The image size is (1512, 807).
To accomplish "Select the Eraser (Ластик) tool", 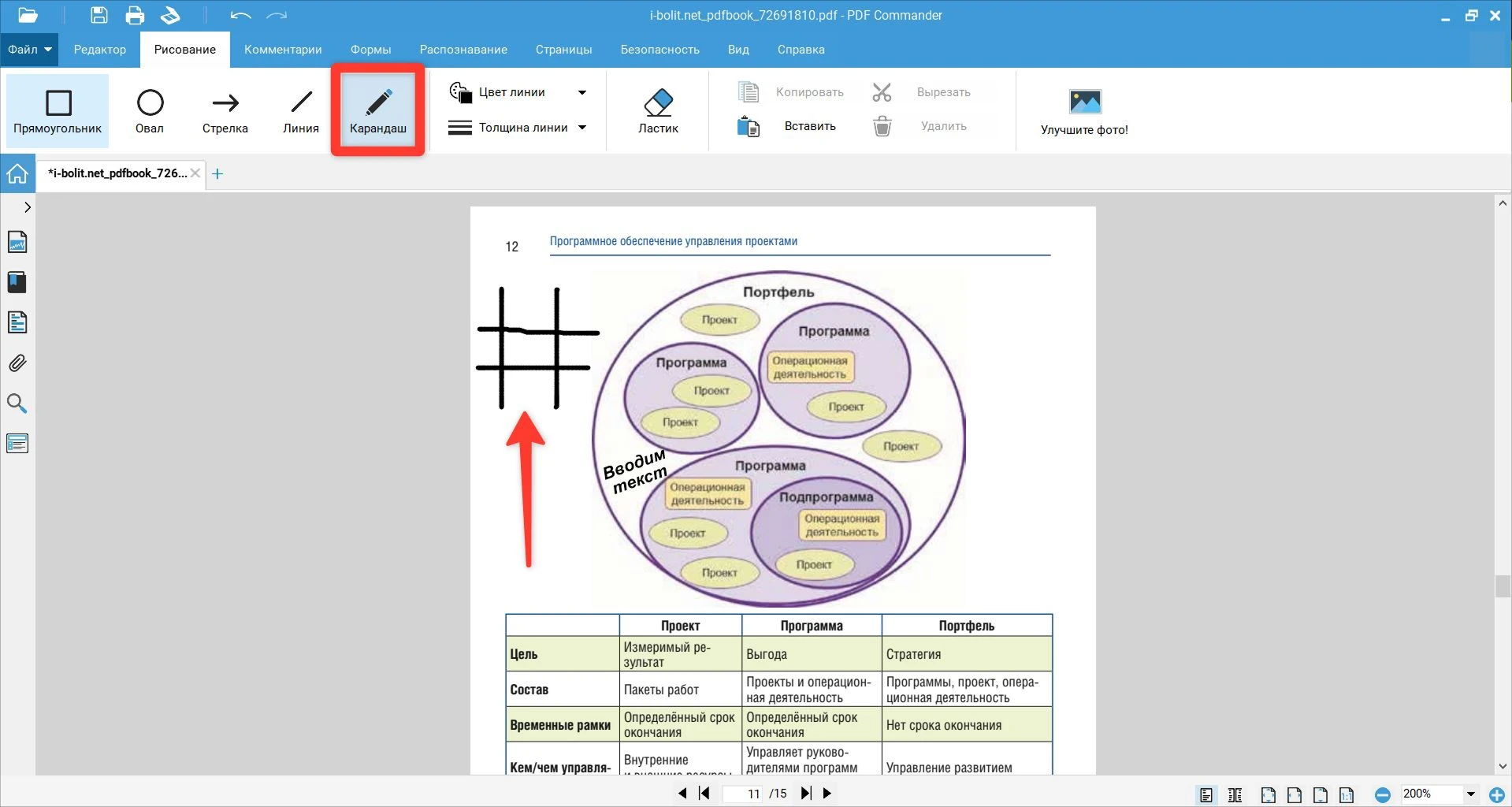I will (x=657, y=111).
